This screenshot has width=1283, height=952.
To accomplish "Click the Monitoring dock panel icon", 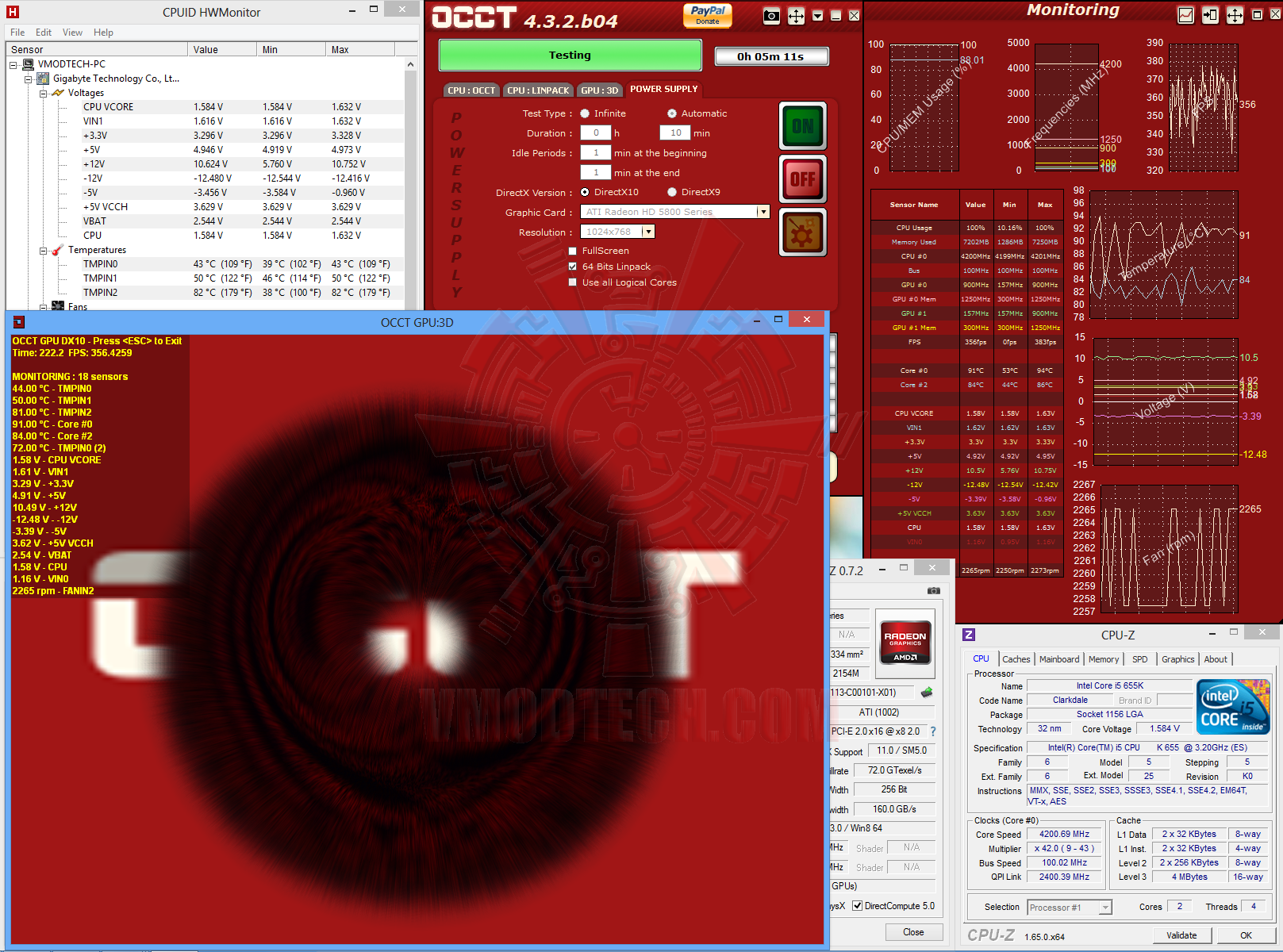I will click(1210, 15).
